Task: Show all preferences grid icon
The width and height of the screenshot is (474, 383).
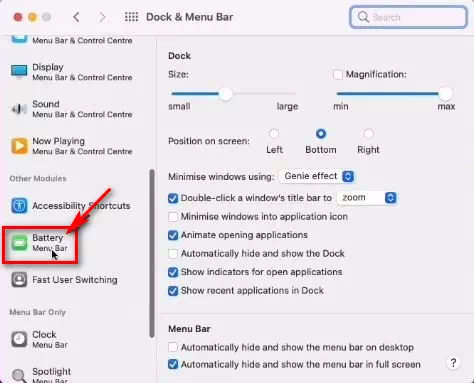Action: [x=131, y=17]
